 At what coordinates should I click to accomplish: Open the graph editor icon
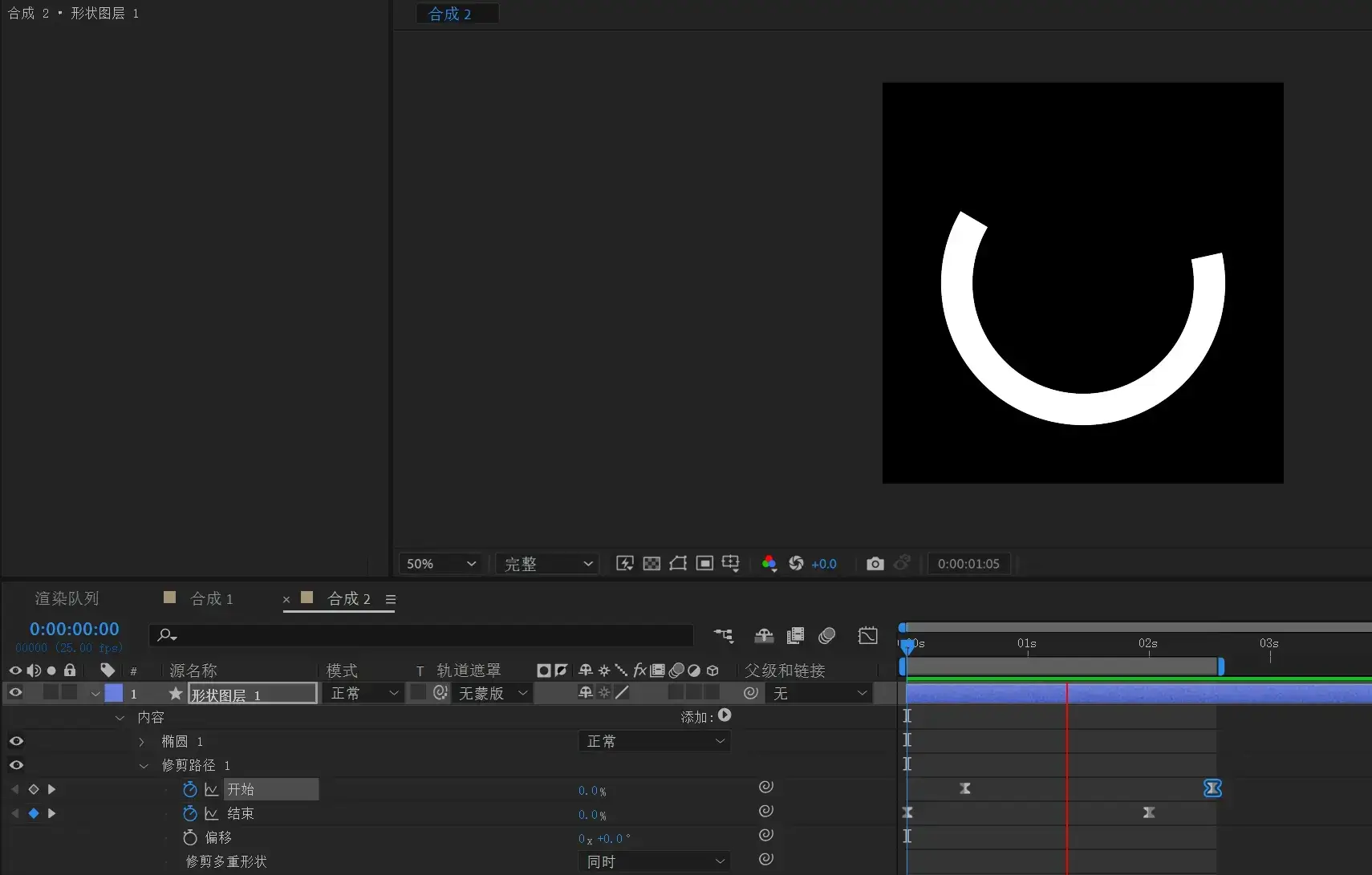pos(867,636)
